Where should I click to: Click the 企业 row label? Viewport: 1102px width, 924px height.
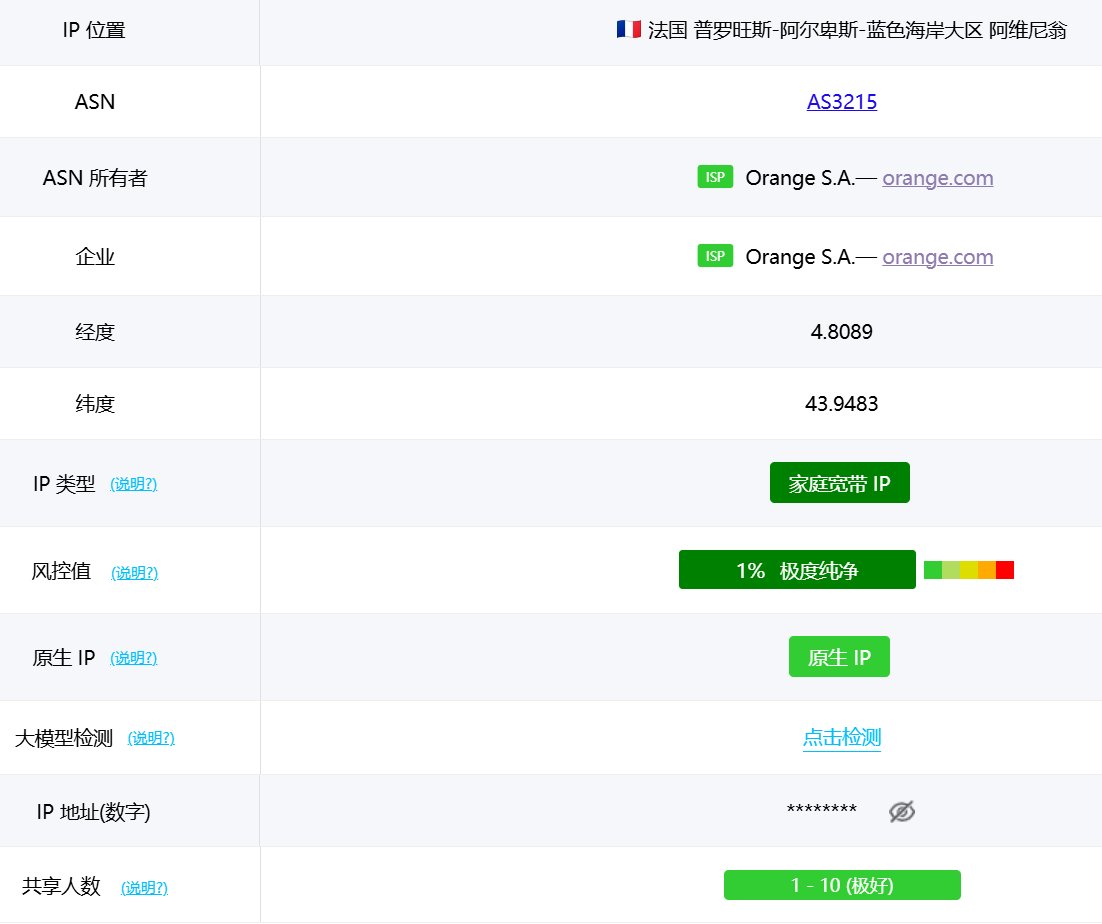pyautogui.click(x=95, y=256)
